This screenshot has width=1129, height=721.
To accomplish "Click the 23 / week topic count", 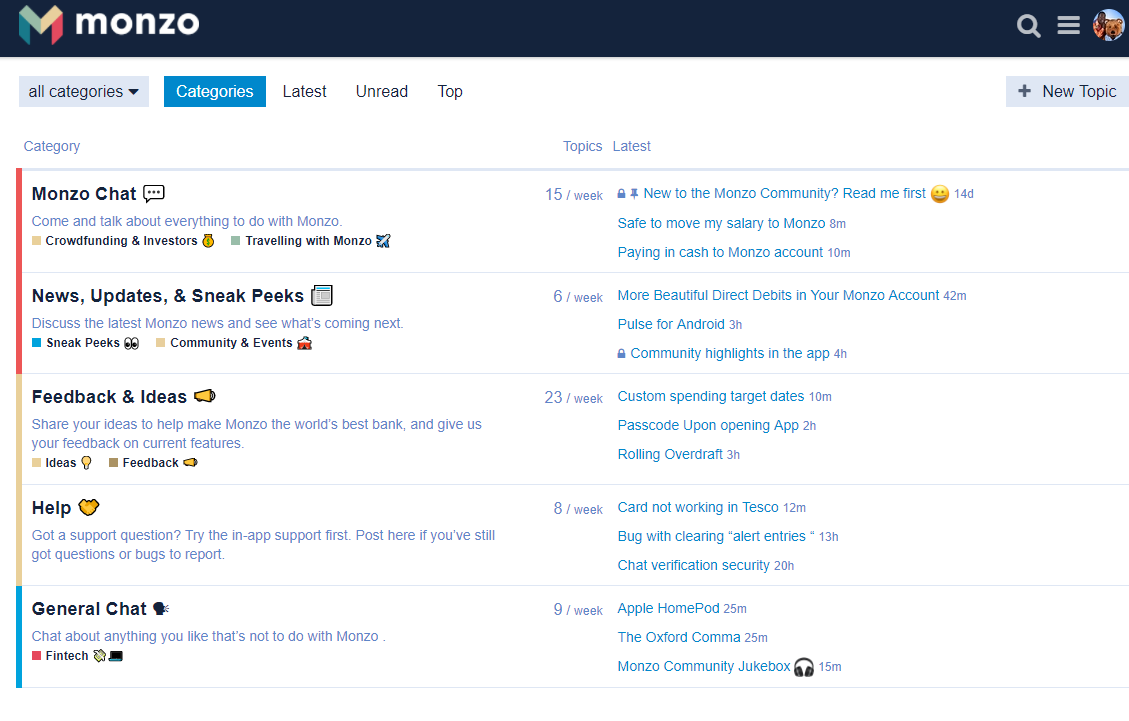I will (573, 398).
